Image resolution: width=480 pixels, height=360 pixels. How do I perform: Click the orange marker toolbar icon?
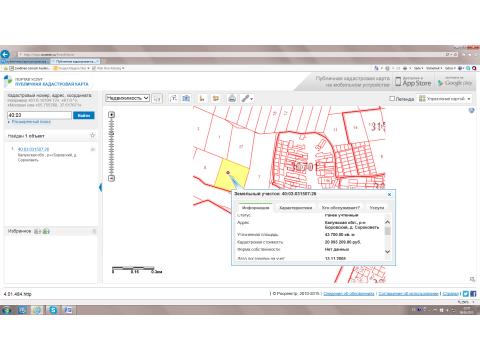(x=202, y=98)
